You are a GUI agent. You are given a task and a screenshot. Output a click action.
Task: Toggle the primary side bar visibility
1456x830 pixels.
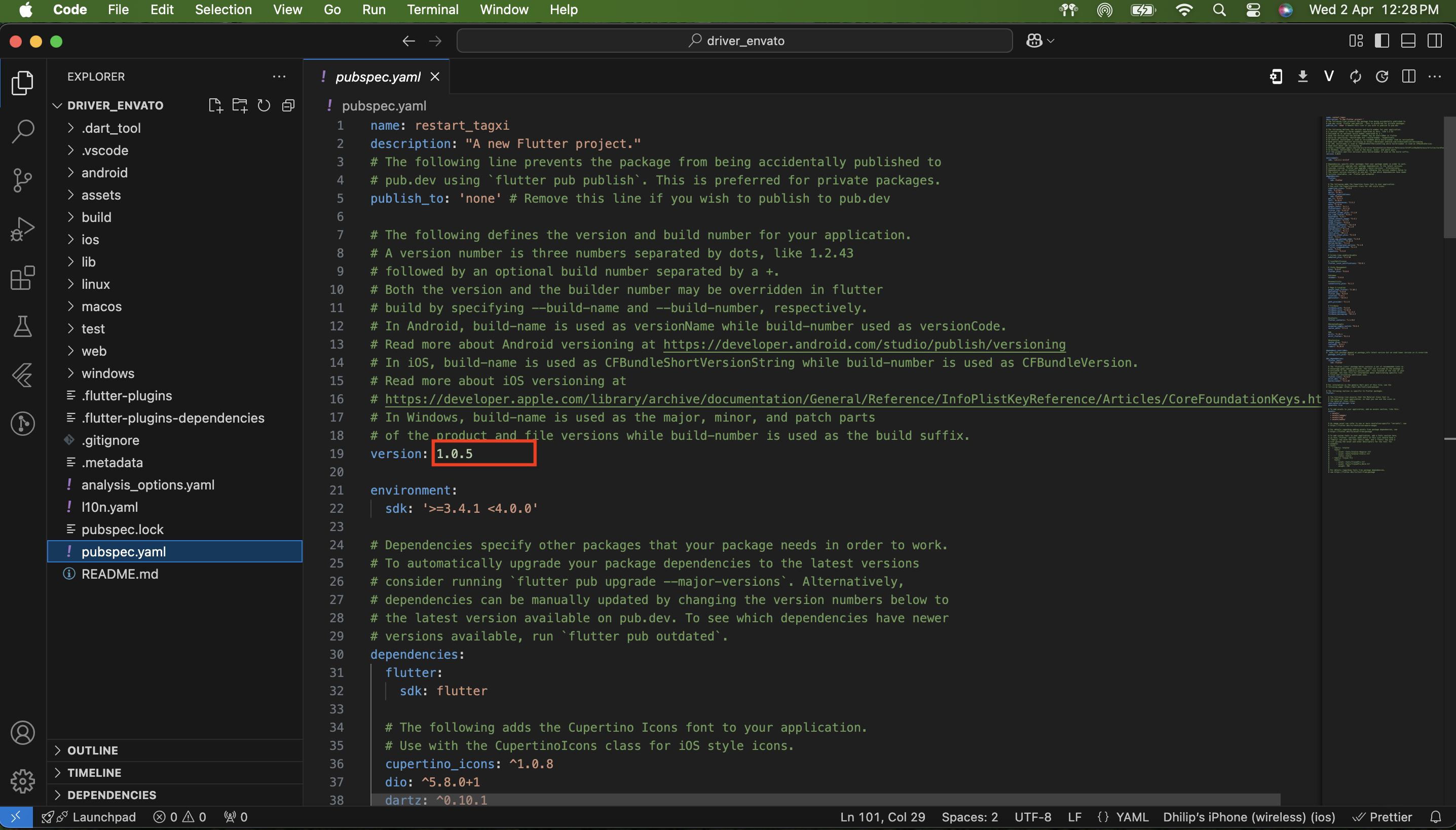(1382, 41)
